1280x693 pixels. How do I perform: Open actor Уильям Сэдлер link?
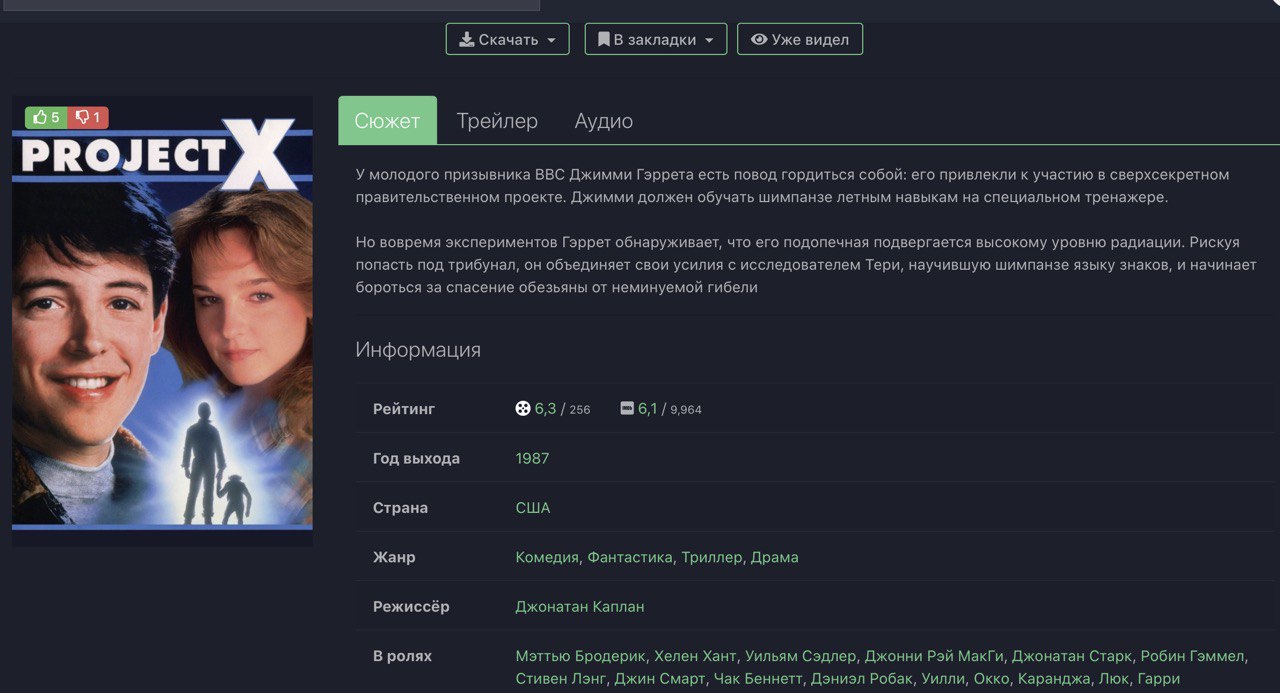click(x=800, y=656)
